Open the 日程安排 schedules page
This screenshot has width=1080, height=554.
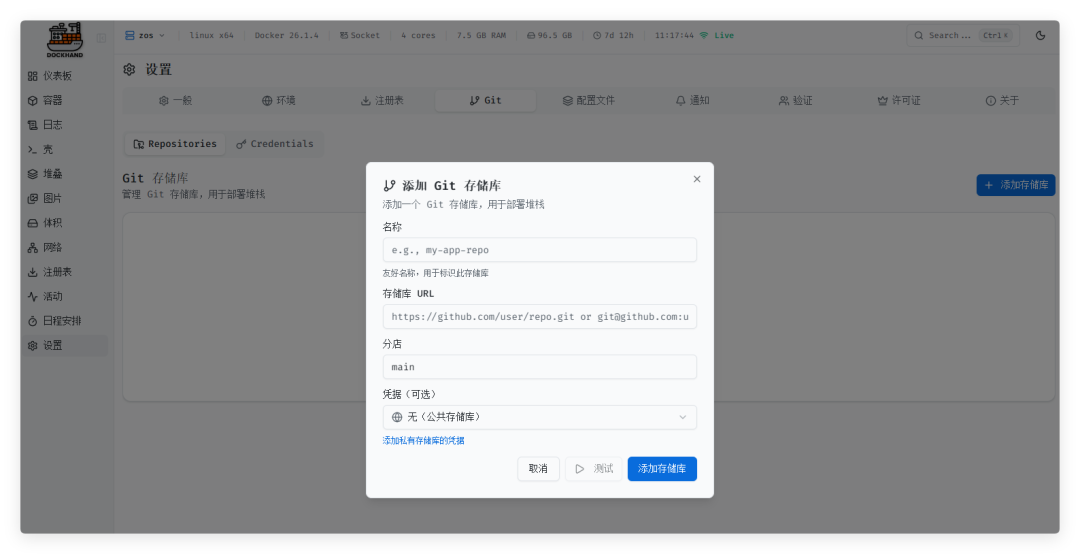pos(64,321)
